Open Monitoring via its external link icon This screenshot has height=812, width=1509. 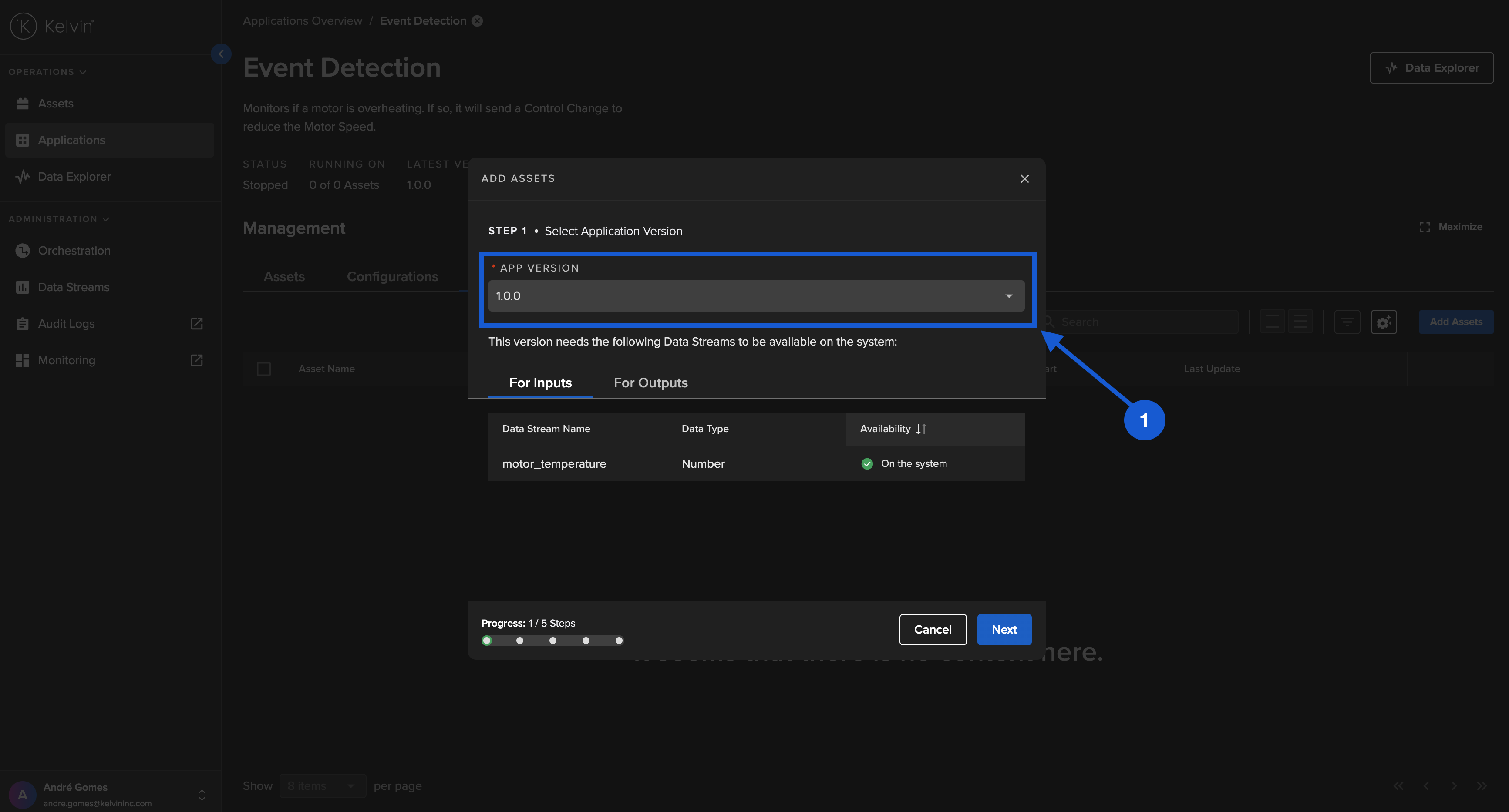[x=196, y=360]
